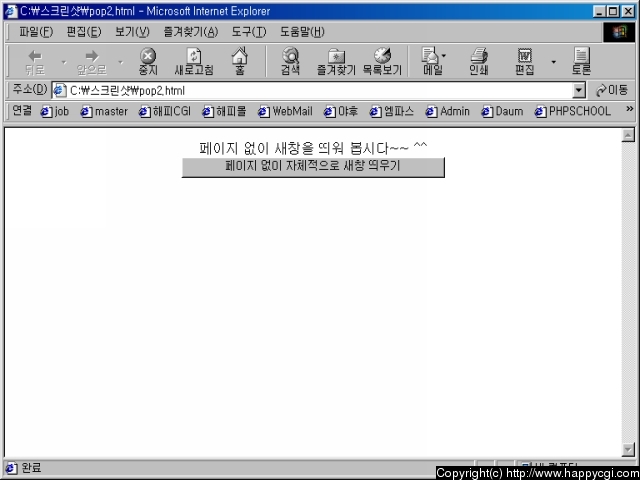Click the 주소(D) address label
The width and height of the screenshot is (640, 480).
(29, 89)
